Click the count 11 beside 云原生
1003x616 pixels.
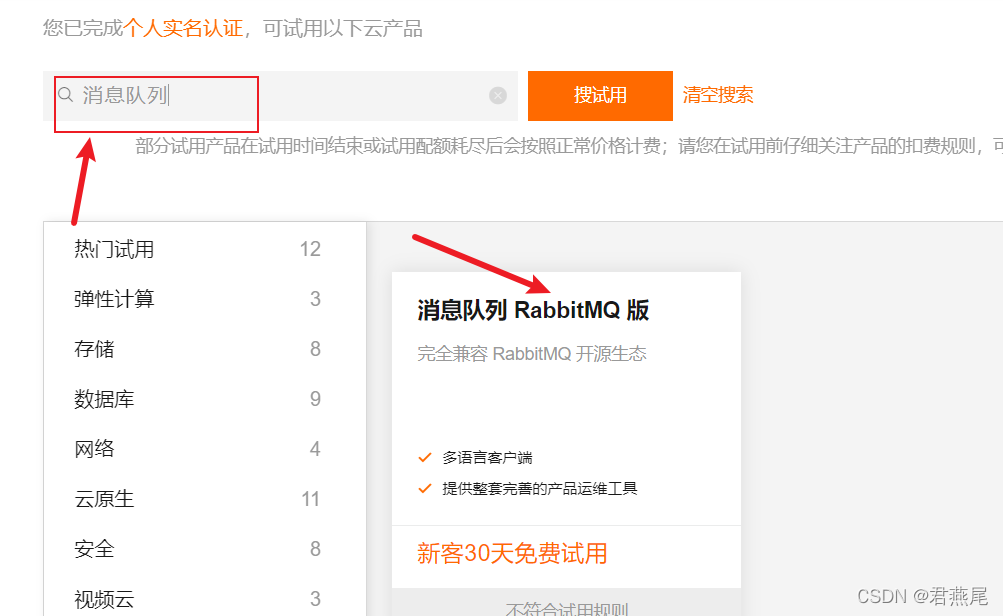click(310, 499)
